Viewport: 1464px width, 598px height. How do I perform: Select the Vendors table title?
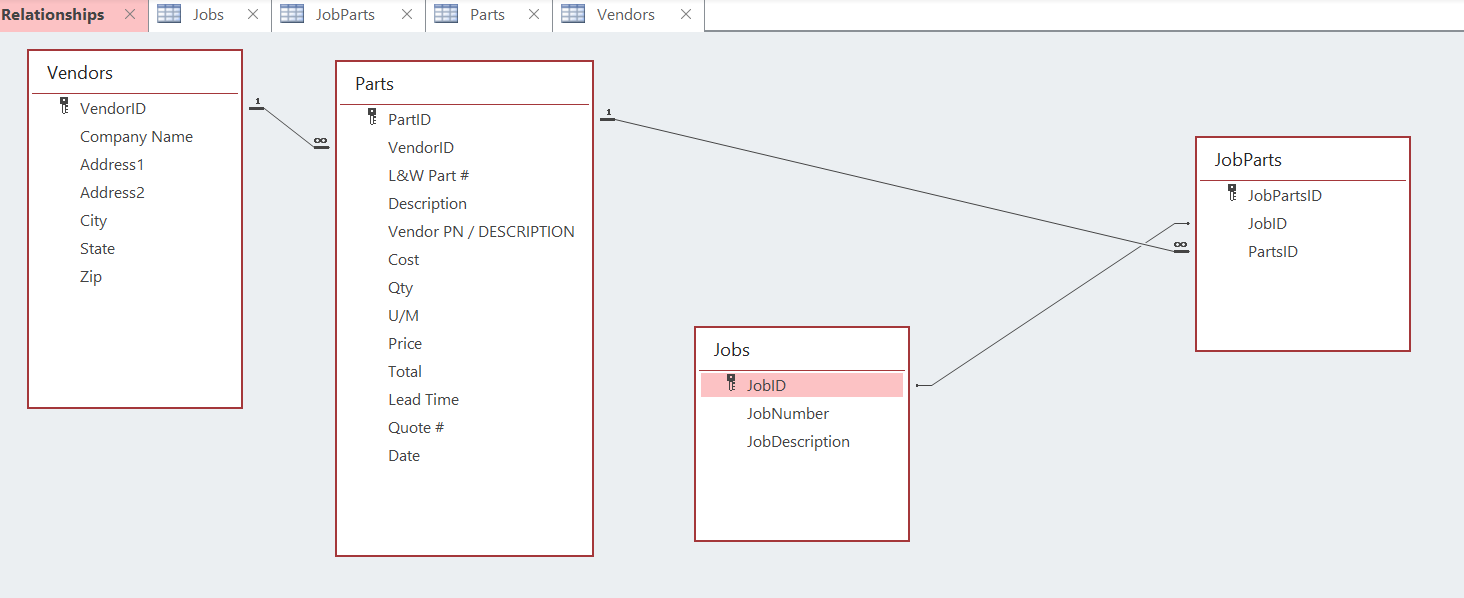click(80, 73)
